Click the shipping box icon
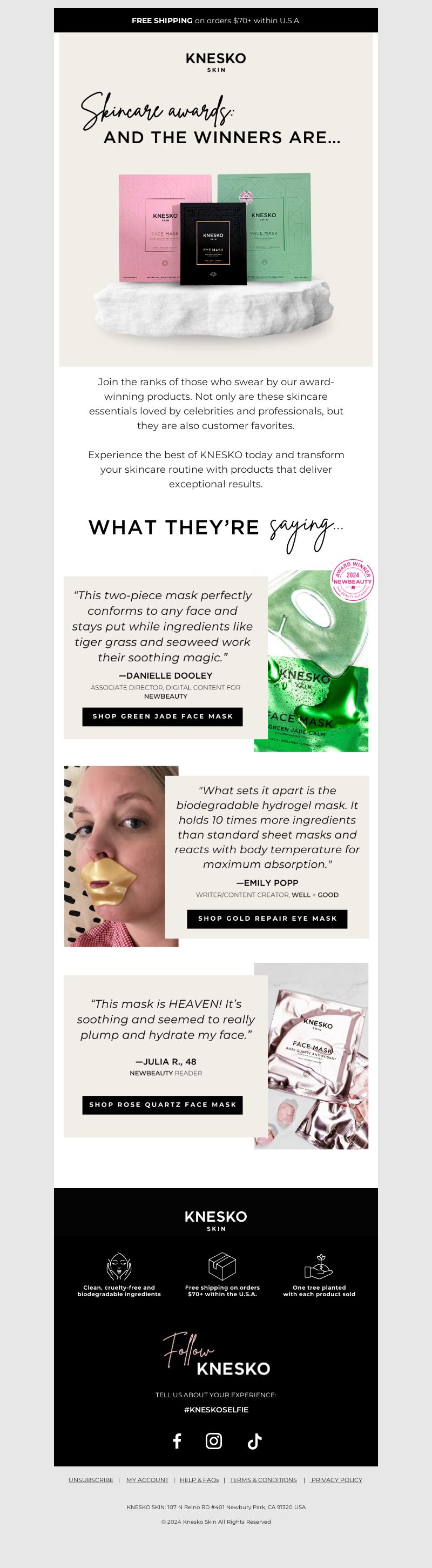432x1568 pixels. (x=222, y=1267)
